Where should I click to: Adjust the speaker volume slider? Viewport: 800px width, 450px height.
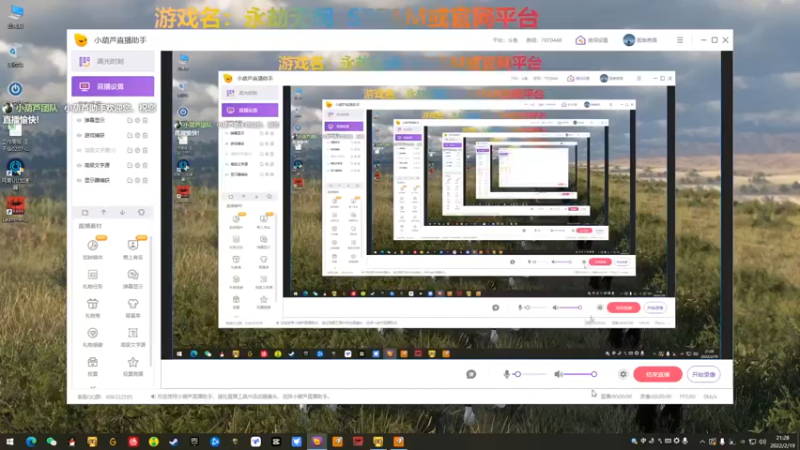click(x=580, y=374)
